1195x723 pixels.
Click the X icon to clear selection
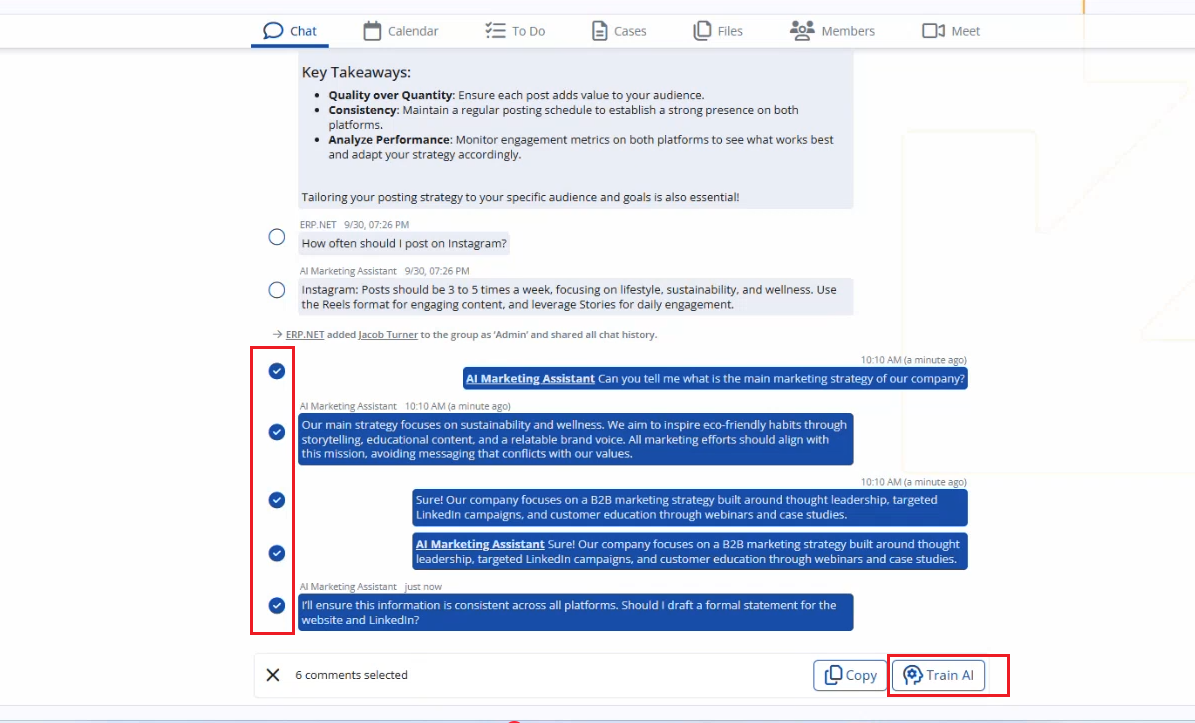tap(273, 675)
